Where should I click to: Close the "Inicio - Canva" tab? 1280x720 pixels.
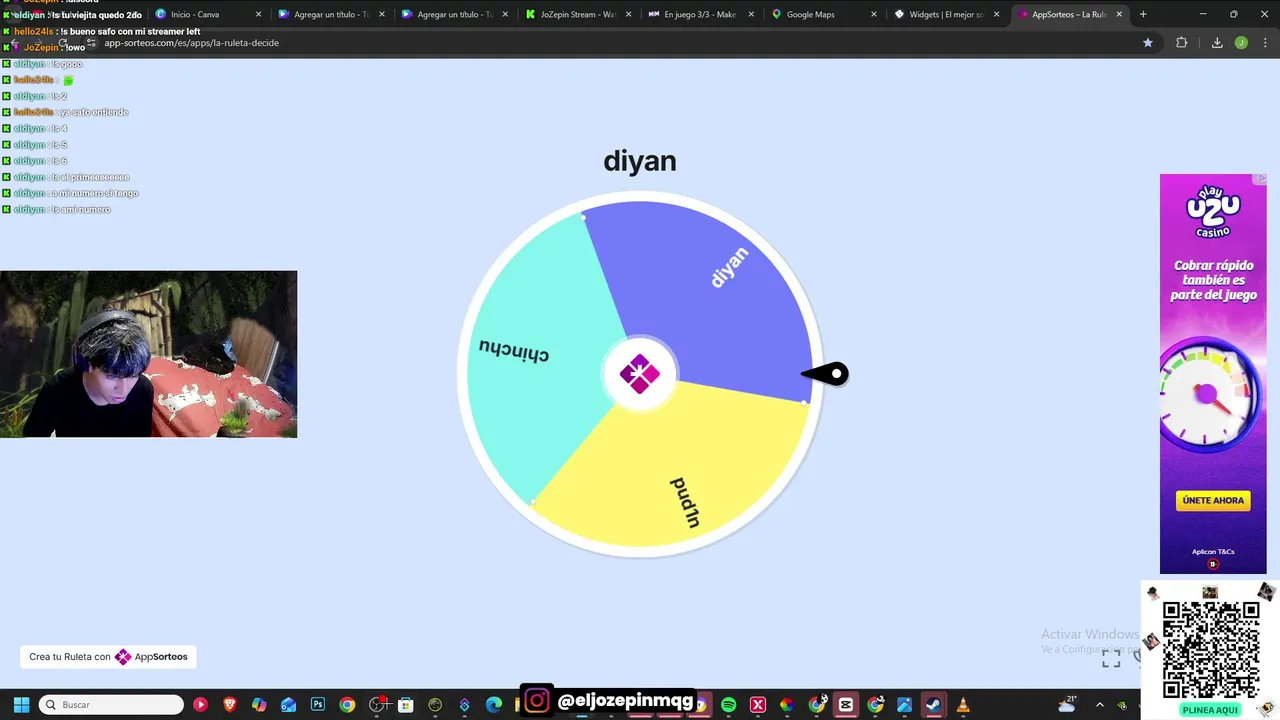click(x=258, y=14)
